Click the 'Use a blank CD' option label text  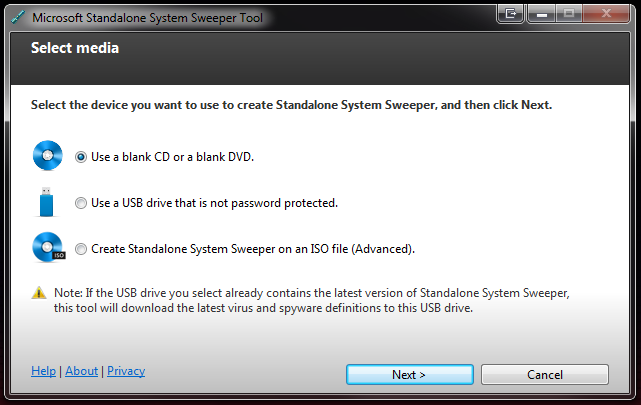point(172,157)
